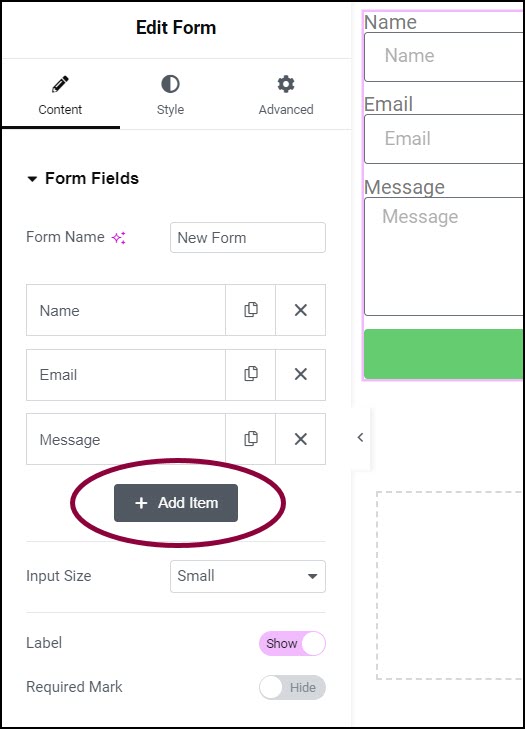525x729 pixels.
Task: Collapse the editor panel with arrow handle
Action: click(x=360, y=437)
